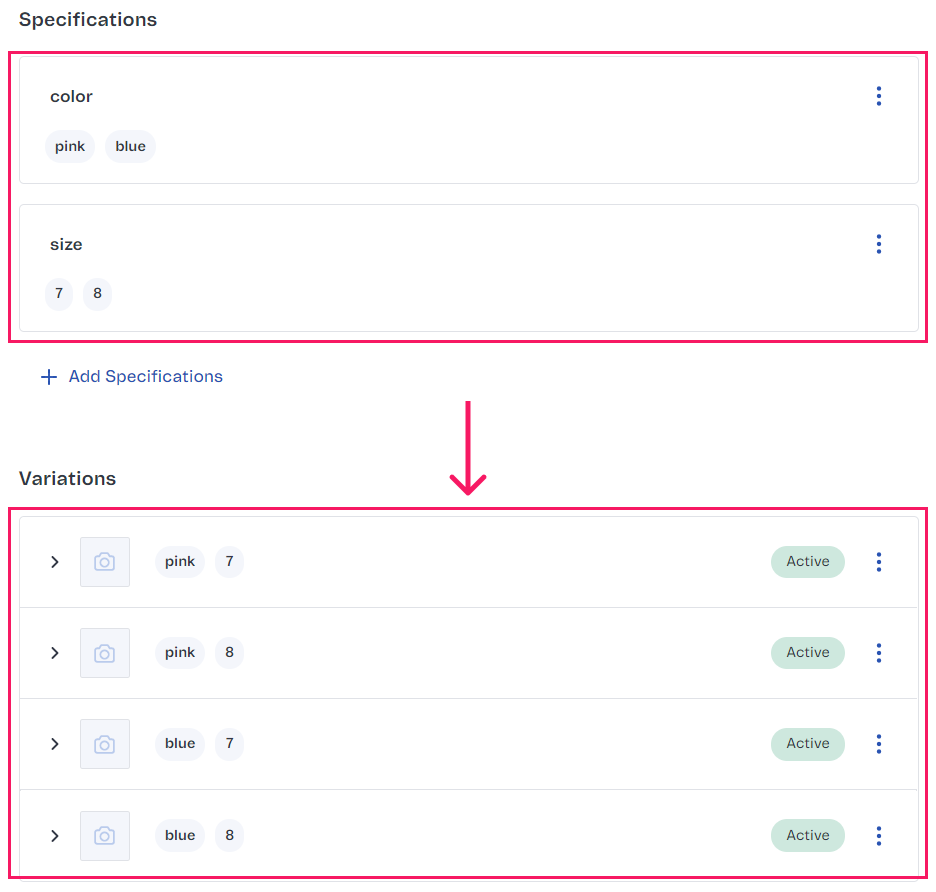936x892 pixels.
Task: Open options menu for pink 8 variation
Action: click(x=879, y=653)
